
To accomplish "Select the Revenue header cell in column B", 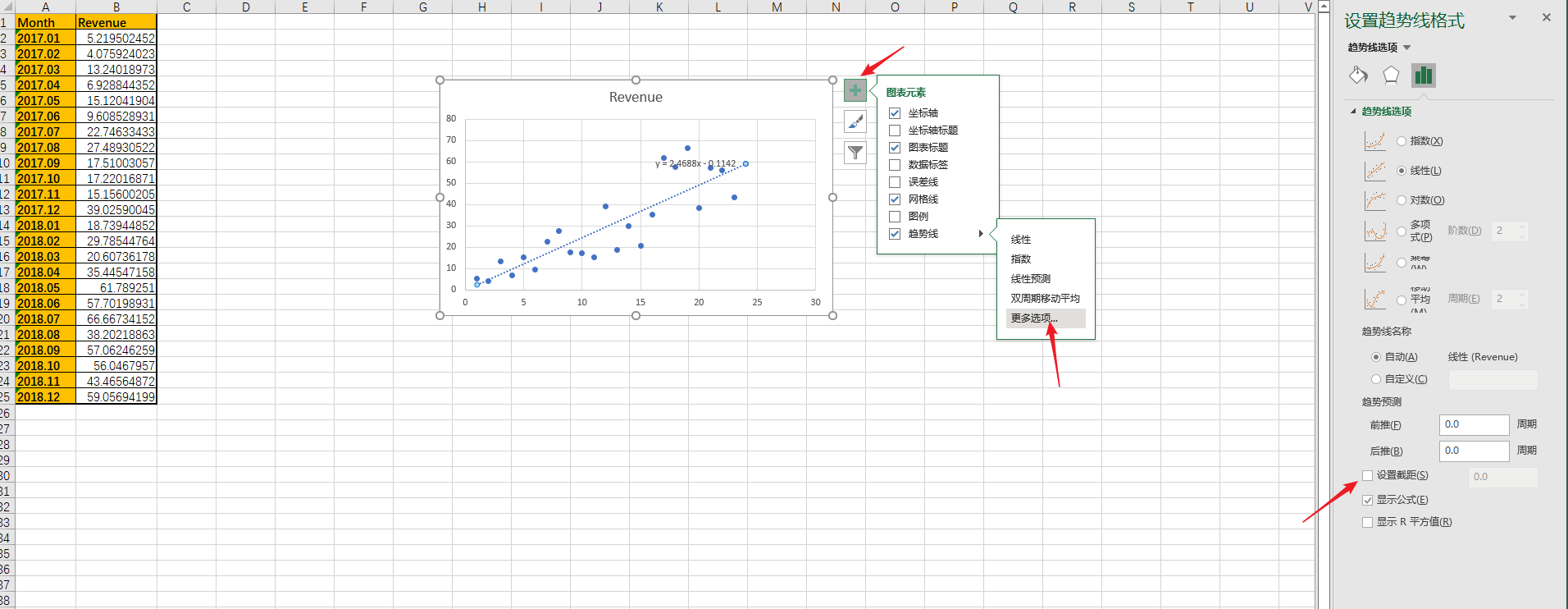I will [116, 22].
